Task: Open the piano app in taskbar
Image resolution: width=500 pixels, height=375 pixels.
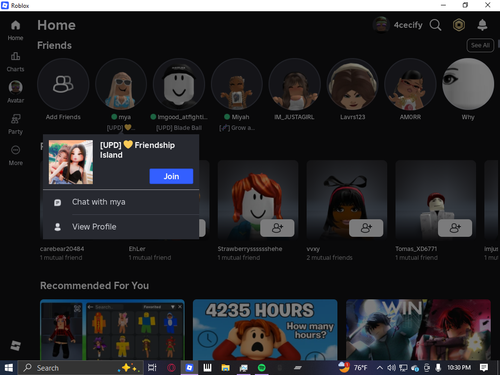Action: (x=207, y=368)
